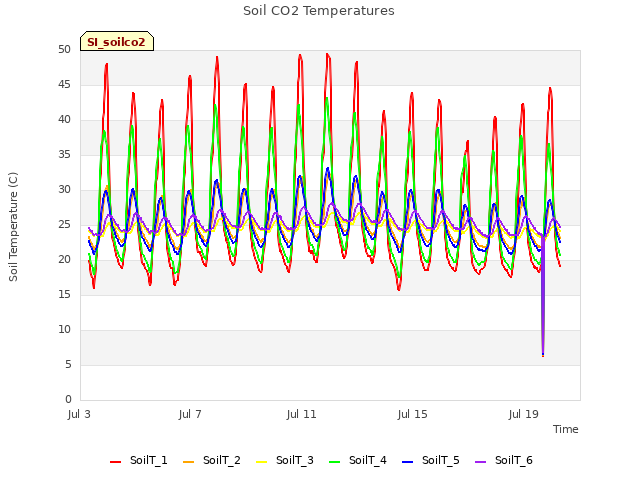This screenshot has height=480, width=640.
Task: Click the orange SoilT_2 legend color marker
Action: 189,462
